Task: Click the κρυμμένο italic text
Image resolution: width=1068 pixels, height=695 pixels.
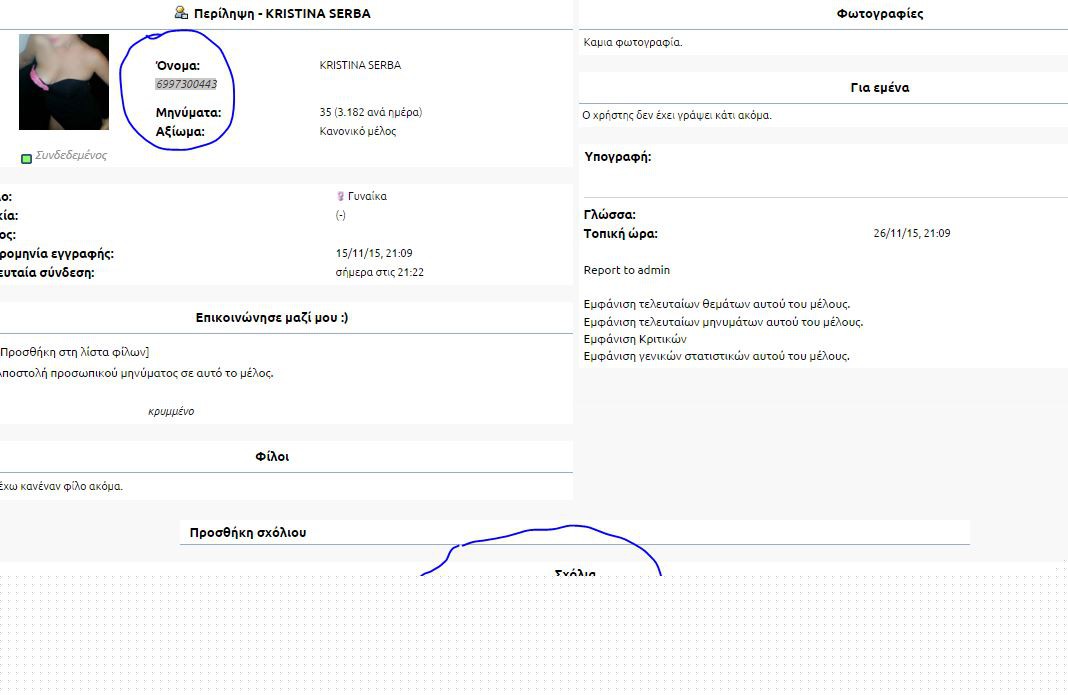Action: click(171, 411)
